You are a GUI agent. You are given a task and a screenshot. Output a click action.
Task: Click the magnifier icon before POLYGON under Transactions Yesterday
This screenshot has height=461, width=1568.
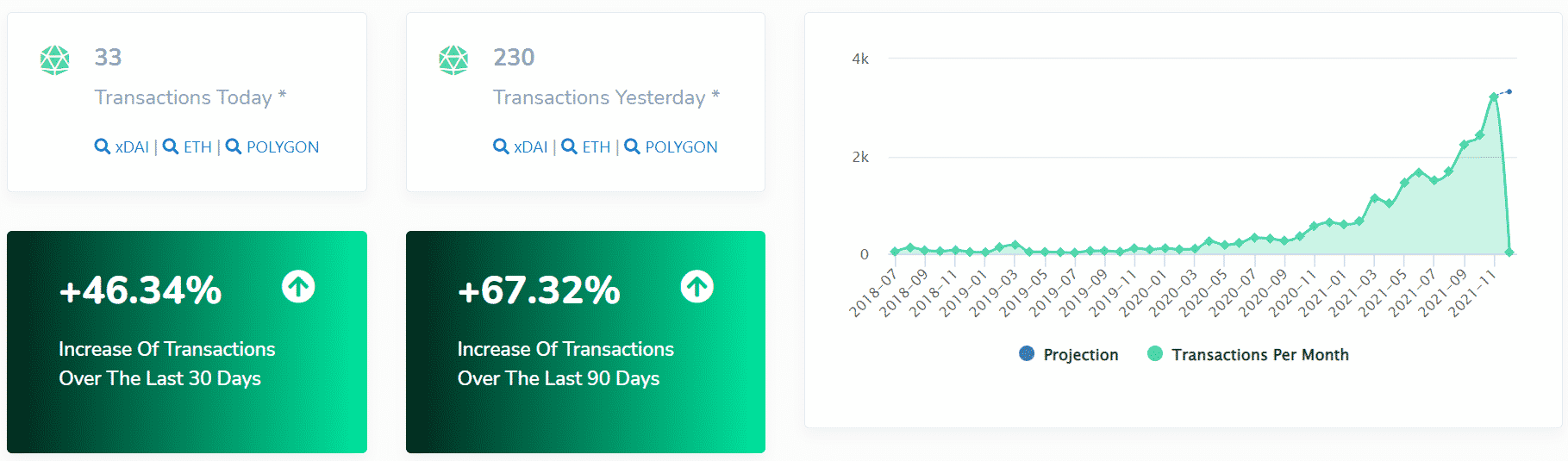[632, 146]
